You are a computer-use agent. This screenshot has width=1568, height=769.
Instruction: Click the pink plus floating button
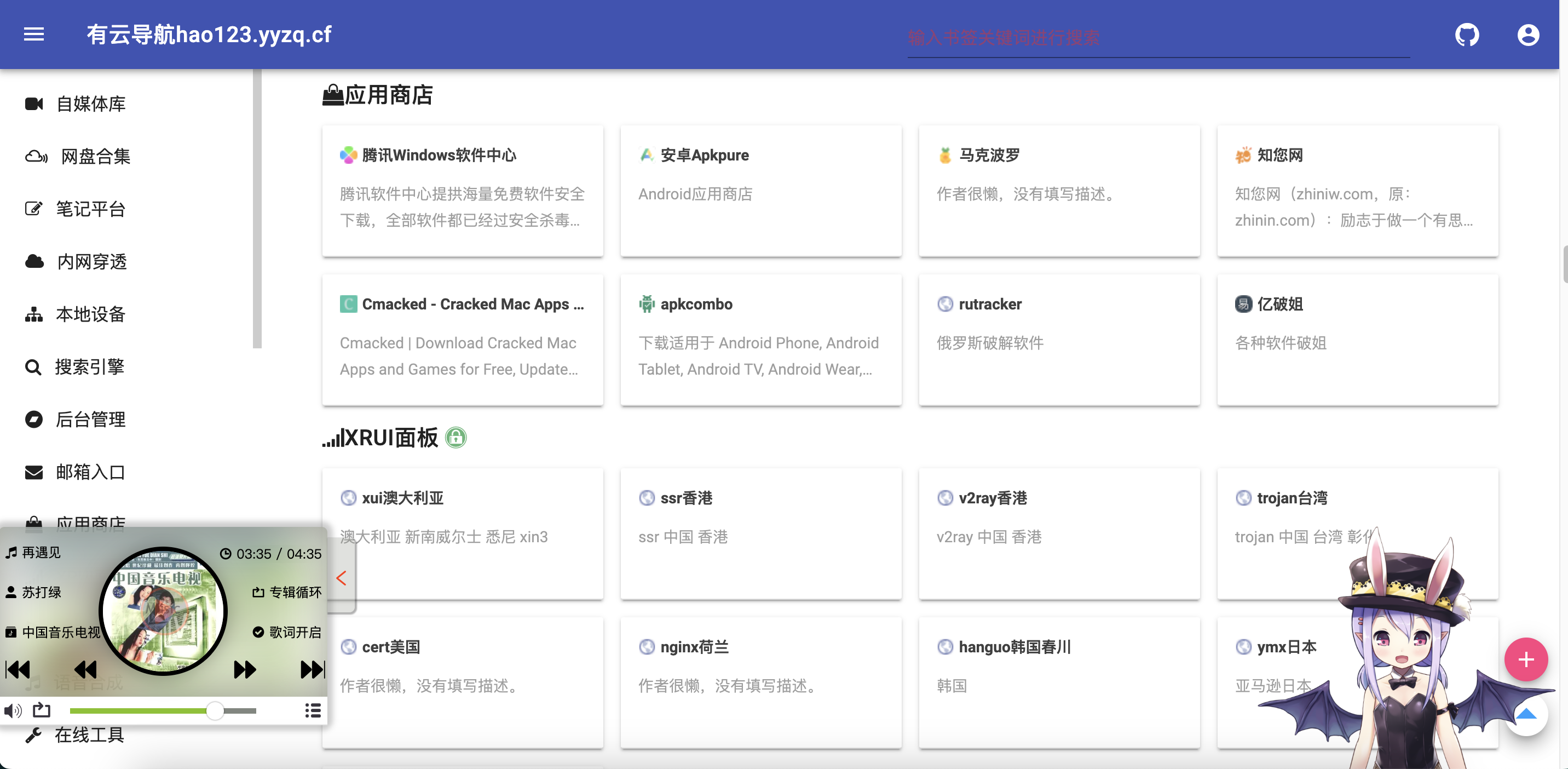click(1526, 659)
